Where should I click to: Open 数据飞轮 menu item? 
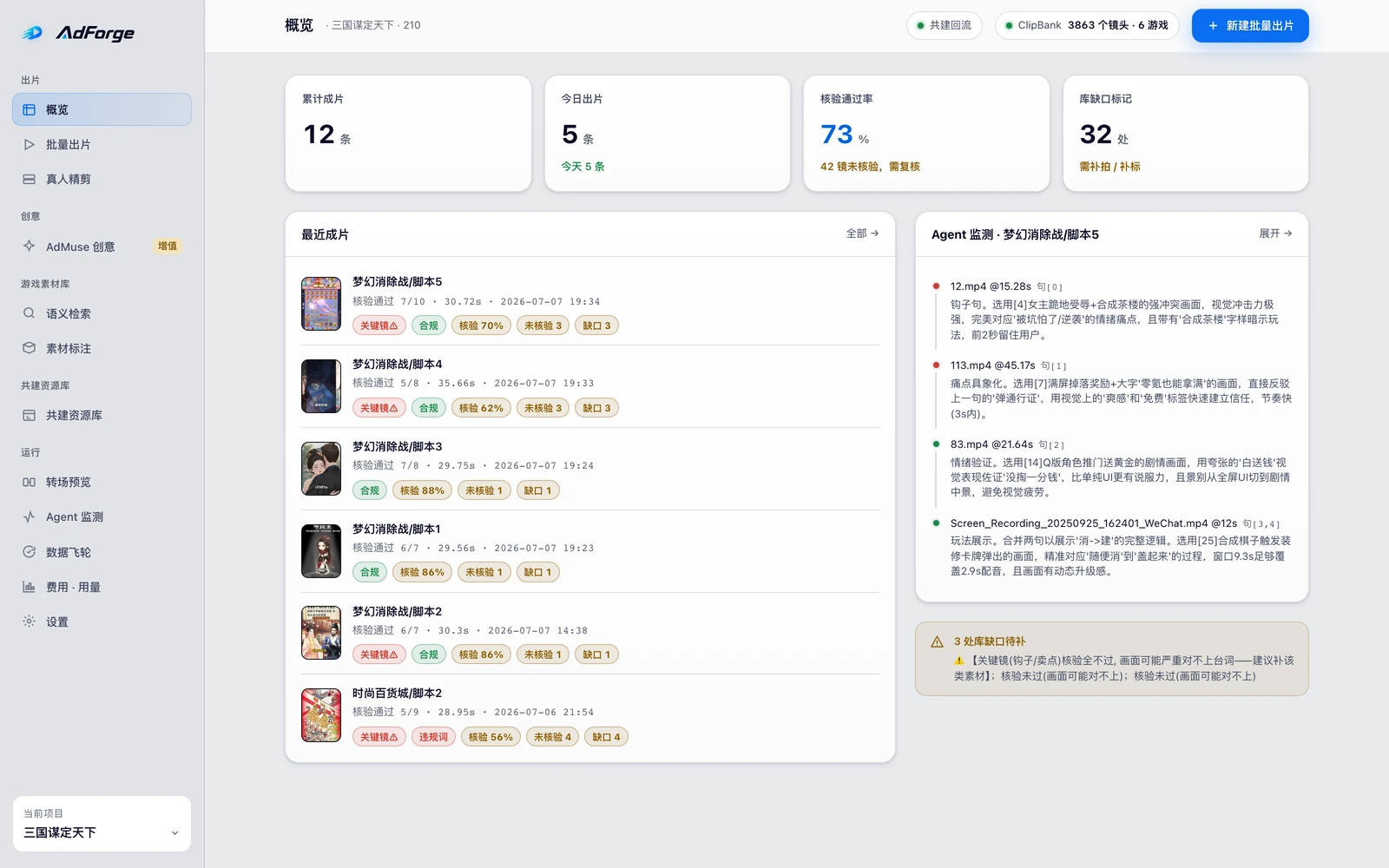tap(102, 552)
